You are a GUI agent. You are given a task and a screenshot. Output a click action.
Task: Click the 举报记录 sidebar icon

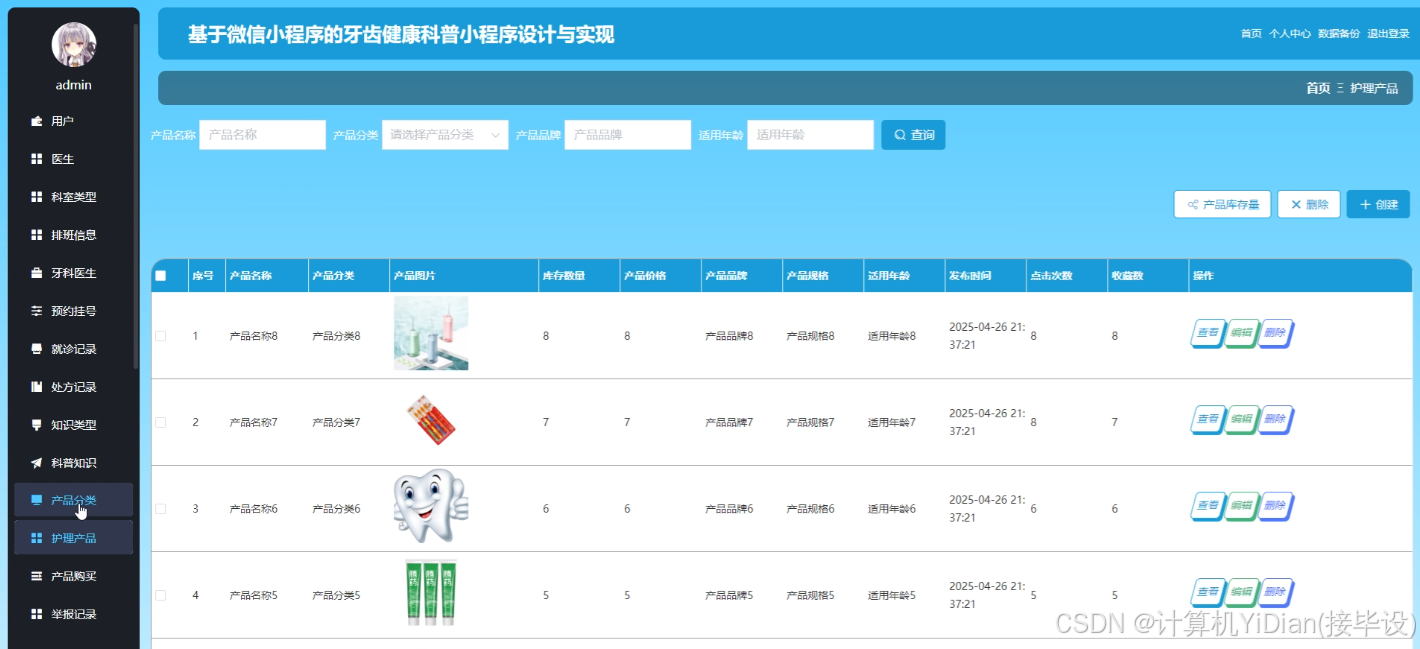pos(35,614)
